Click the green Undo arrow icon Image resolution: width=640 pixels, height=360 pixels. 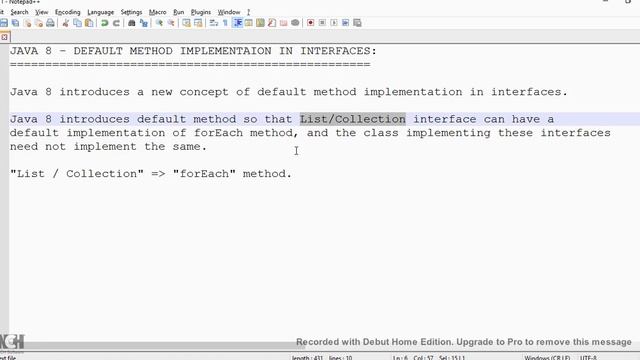pos(104,23)
